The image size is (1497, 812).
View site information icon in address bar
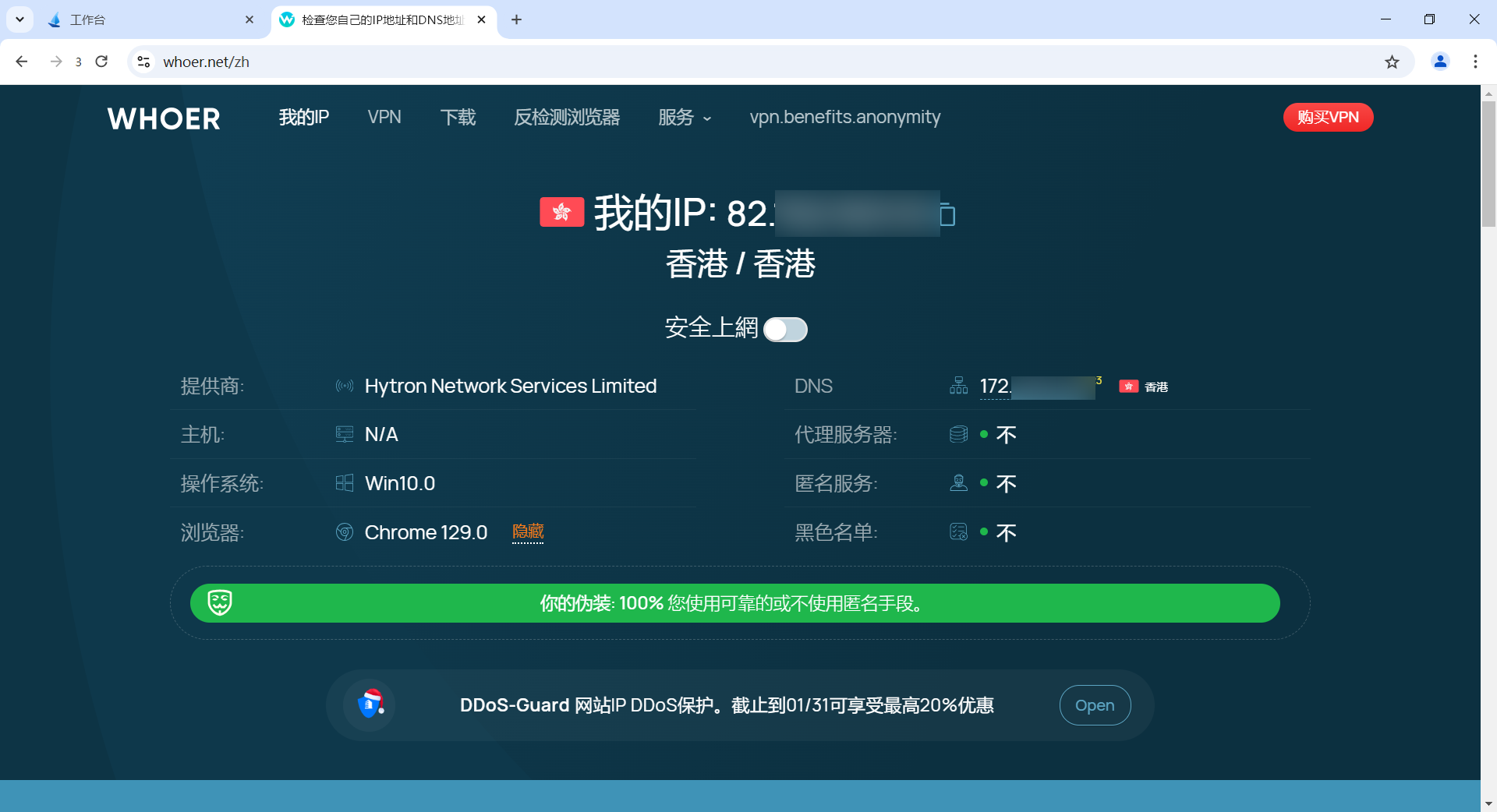click(143, 62)
